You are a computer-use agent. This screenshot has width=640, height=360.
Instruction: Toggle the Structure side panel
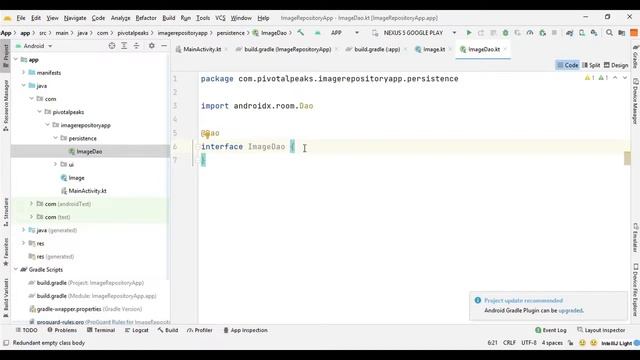coord(5,211)
